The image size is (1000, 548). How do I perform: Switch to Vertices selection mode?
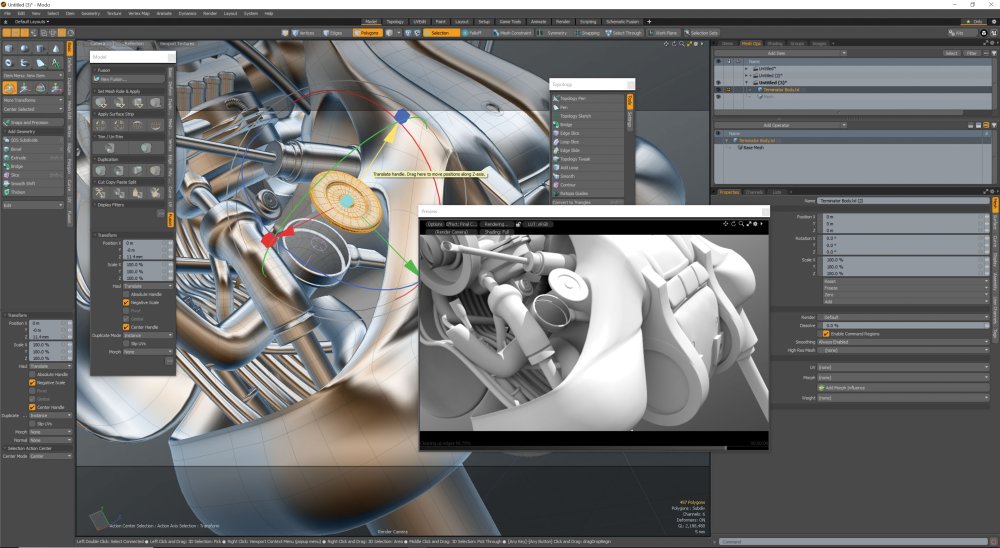(x=303, y=33)
